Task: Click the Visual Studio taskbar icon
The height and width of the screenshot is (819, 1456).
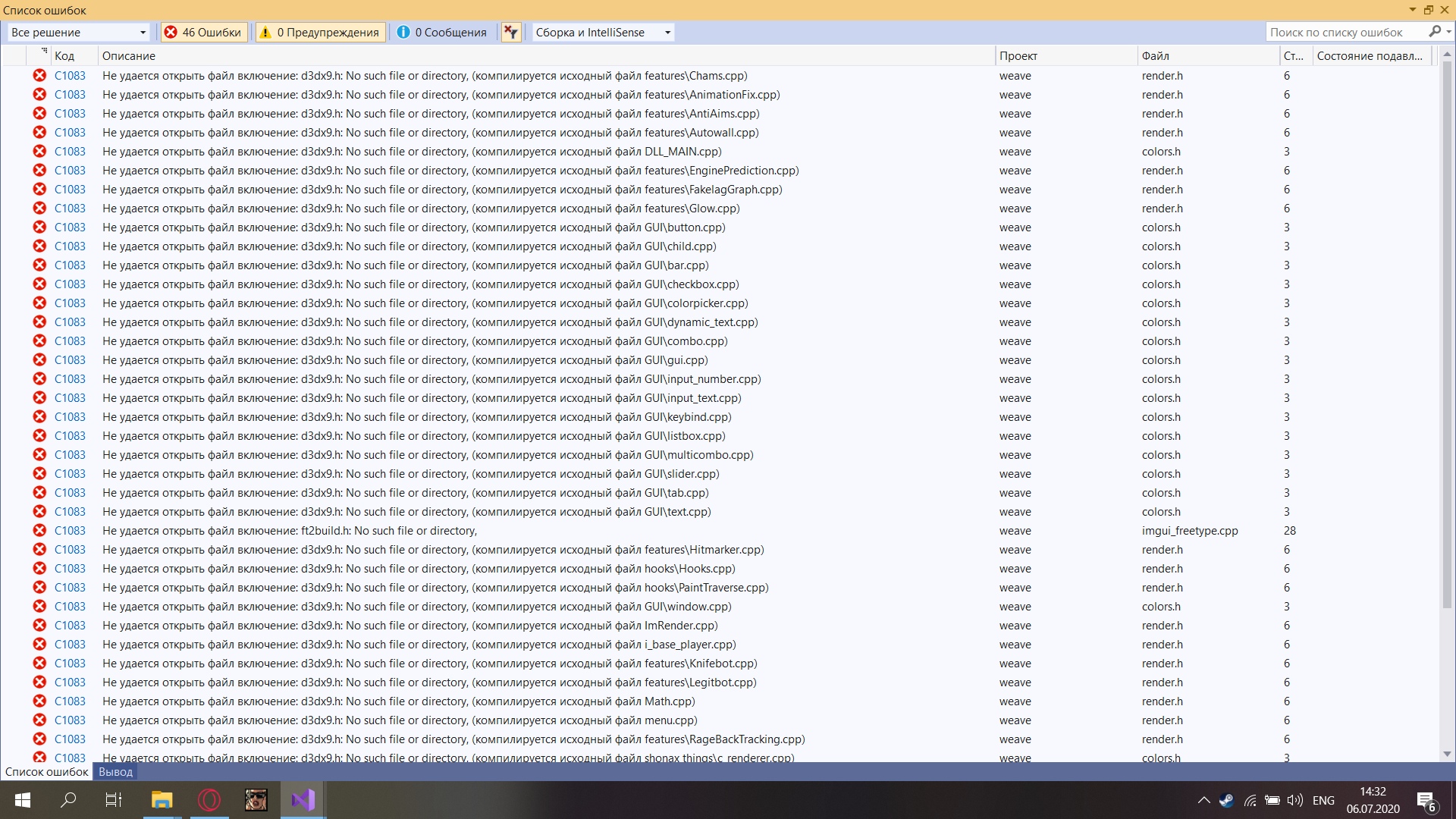Action: [x=303, y=799]
